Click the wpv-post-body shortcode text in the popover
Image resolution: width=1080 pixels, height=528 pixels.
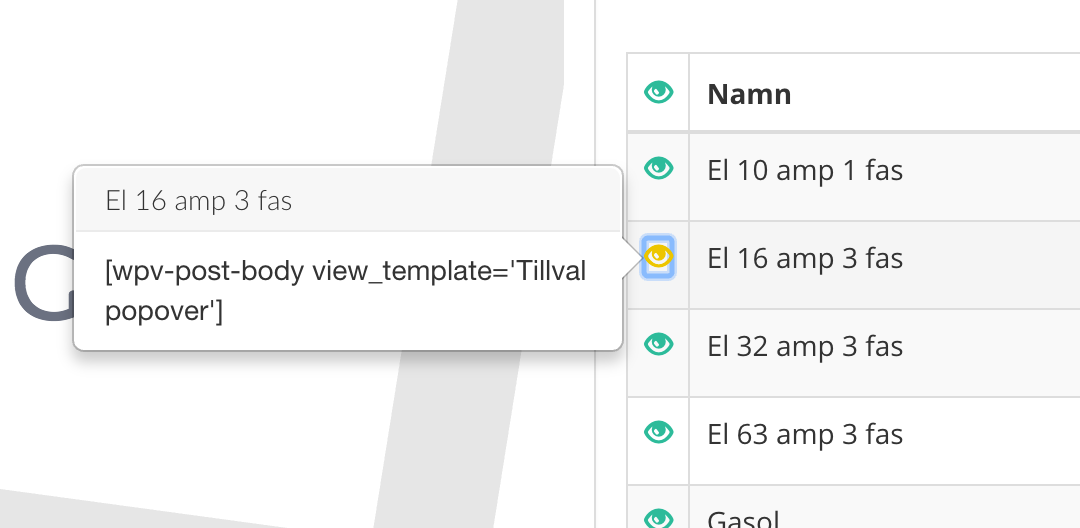(x=346, y=291)
